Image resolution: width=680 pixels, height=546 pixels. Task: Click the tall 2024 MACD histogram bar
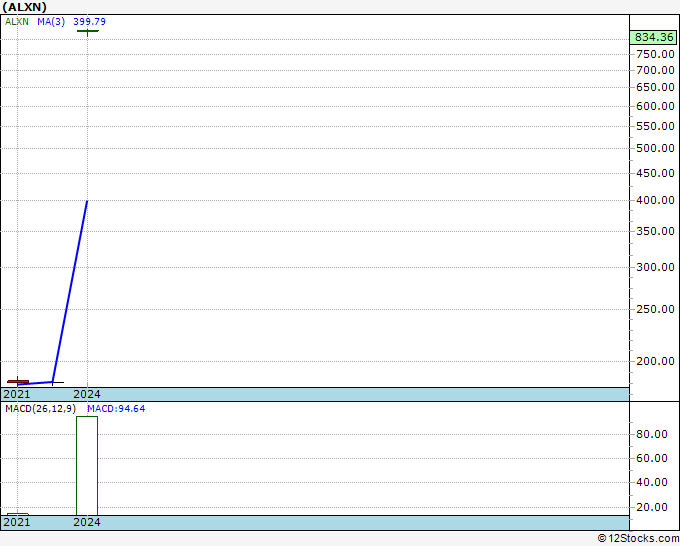[87, 466]
